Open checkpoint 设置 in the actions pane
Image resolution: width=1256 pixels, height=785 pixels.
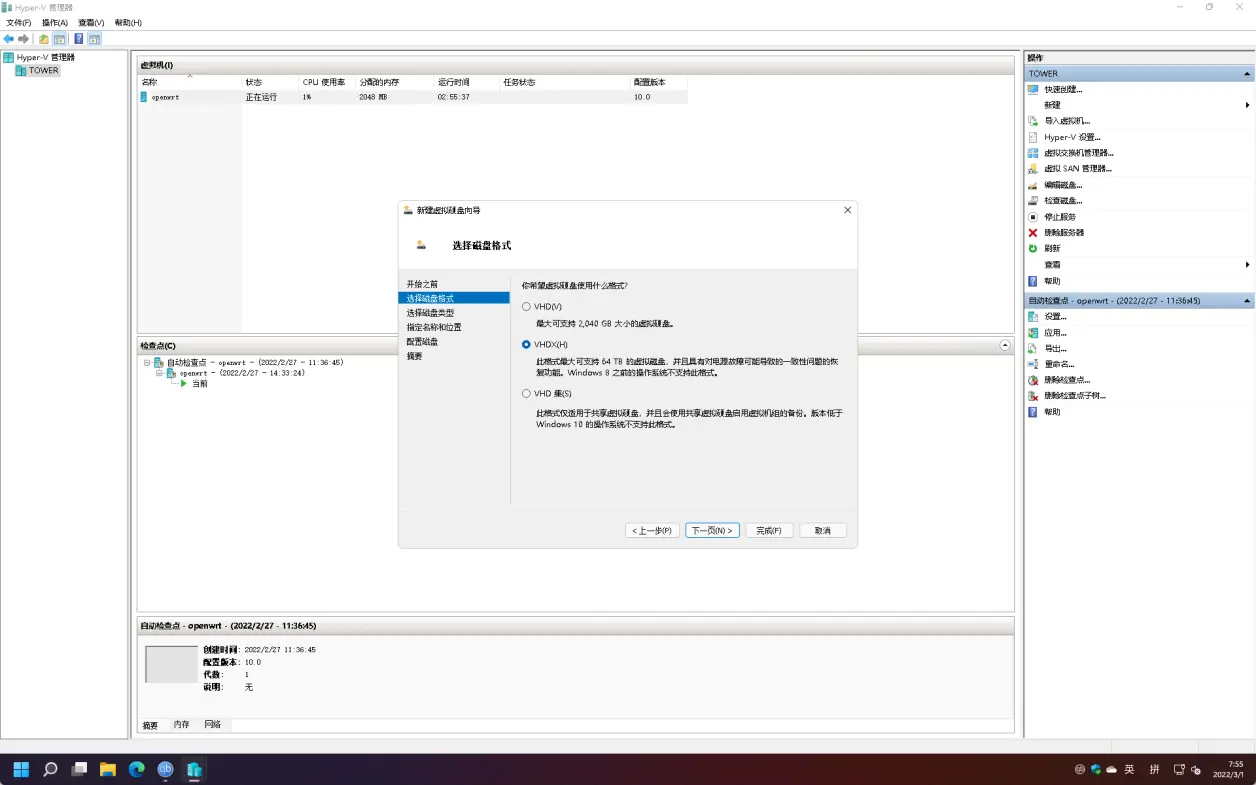tap(1055, 317)
